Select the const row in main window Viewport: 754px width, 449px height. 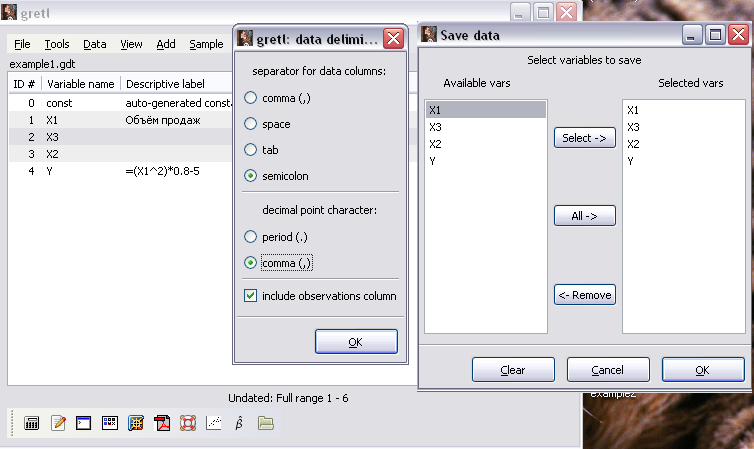[120, 103]
